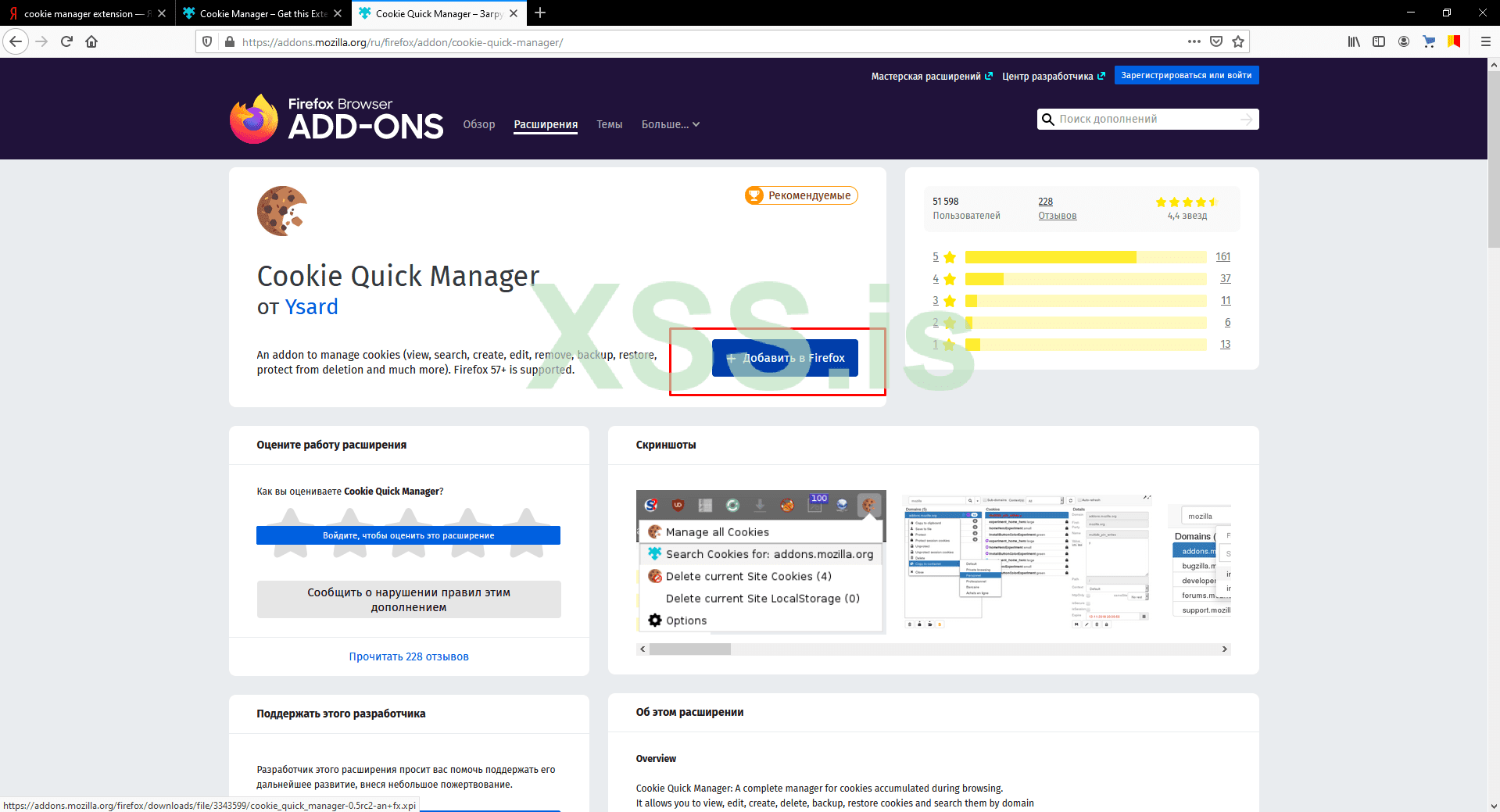Image resolution: width=1500 pixels, height=812 pixels.
Task: Open the Темы section
Action: point(610,124)
